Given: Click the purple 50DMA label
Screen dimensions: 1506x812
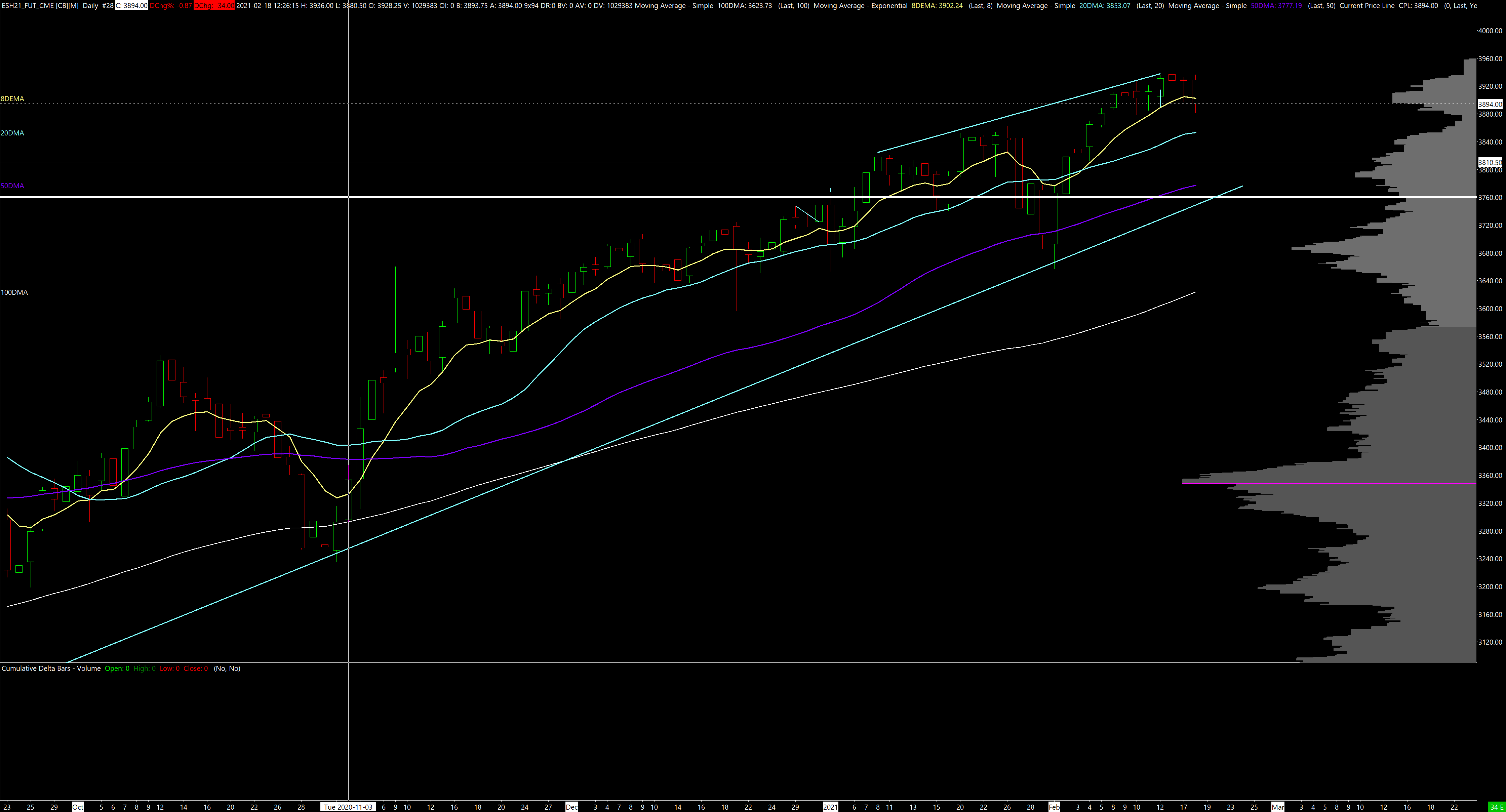Looking at the screenshot, I should [12, 186].
